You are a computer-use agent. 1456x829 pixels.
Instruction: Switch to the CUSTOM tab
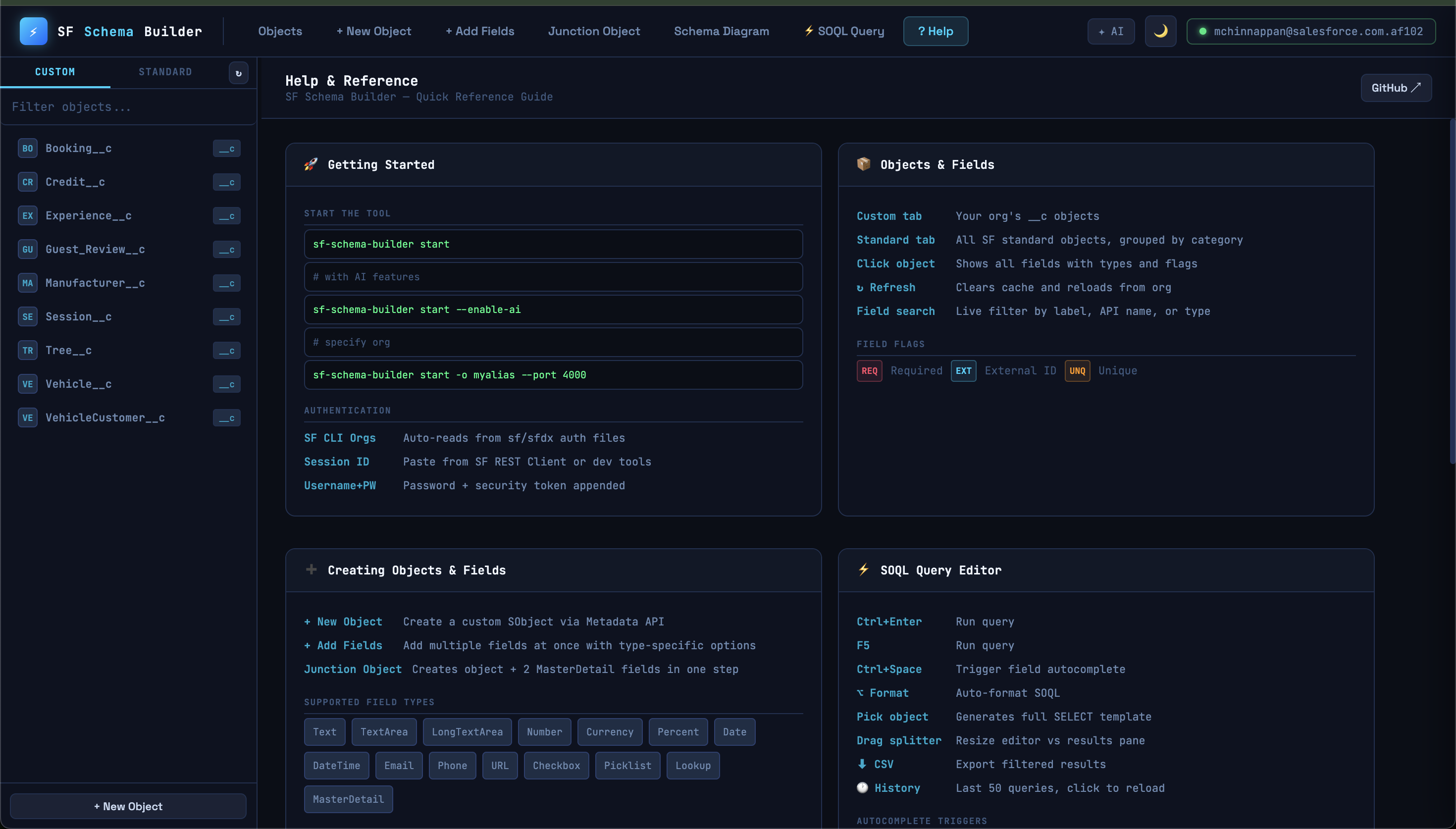55,72
